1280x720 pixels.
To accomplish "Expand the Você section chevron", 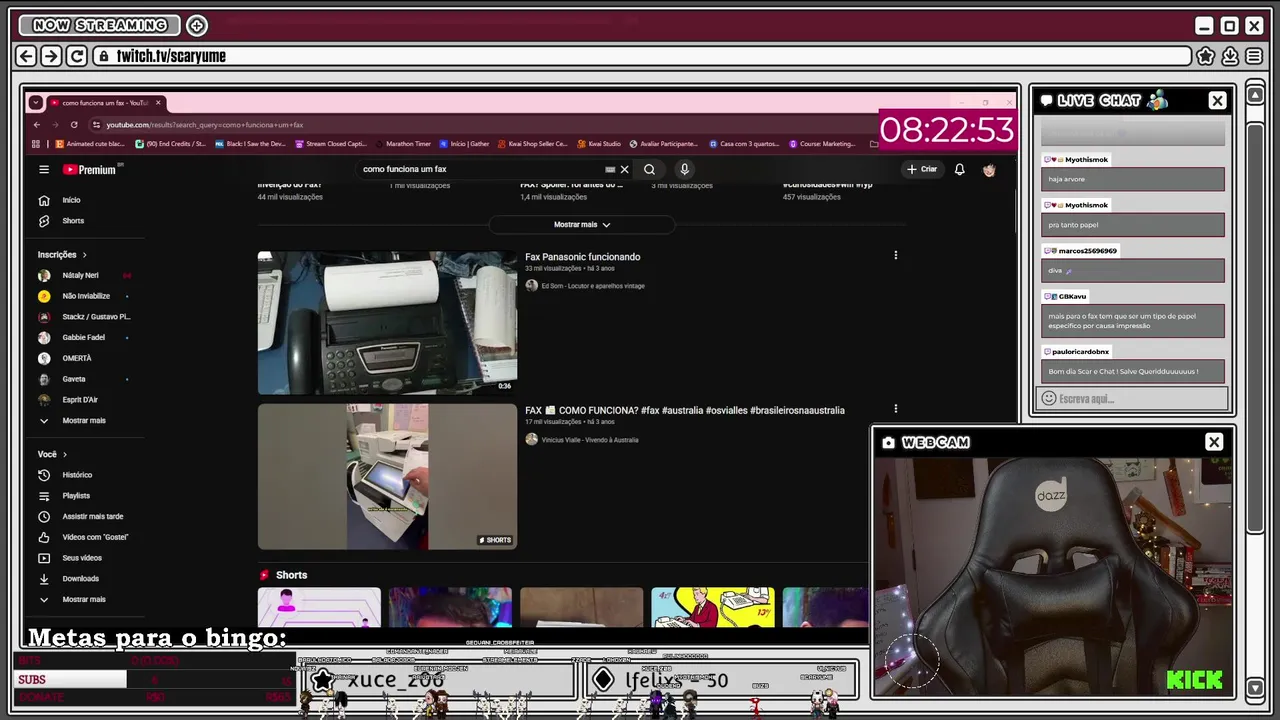I will [65, 454].
